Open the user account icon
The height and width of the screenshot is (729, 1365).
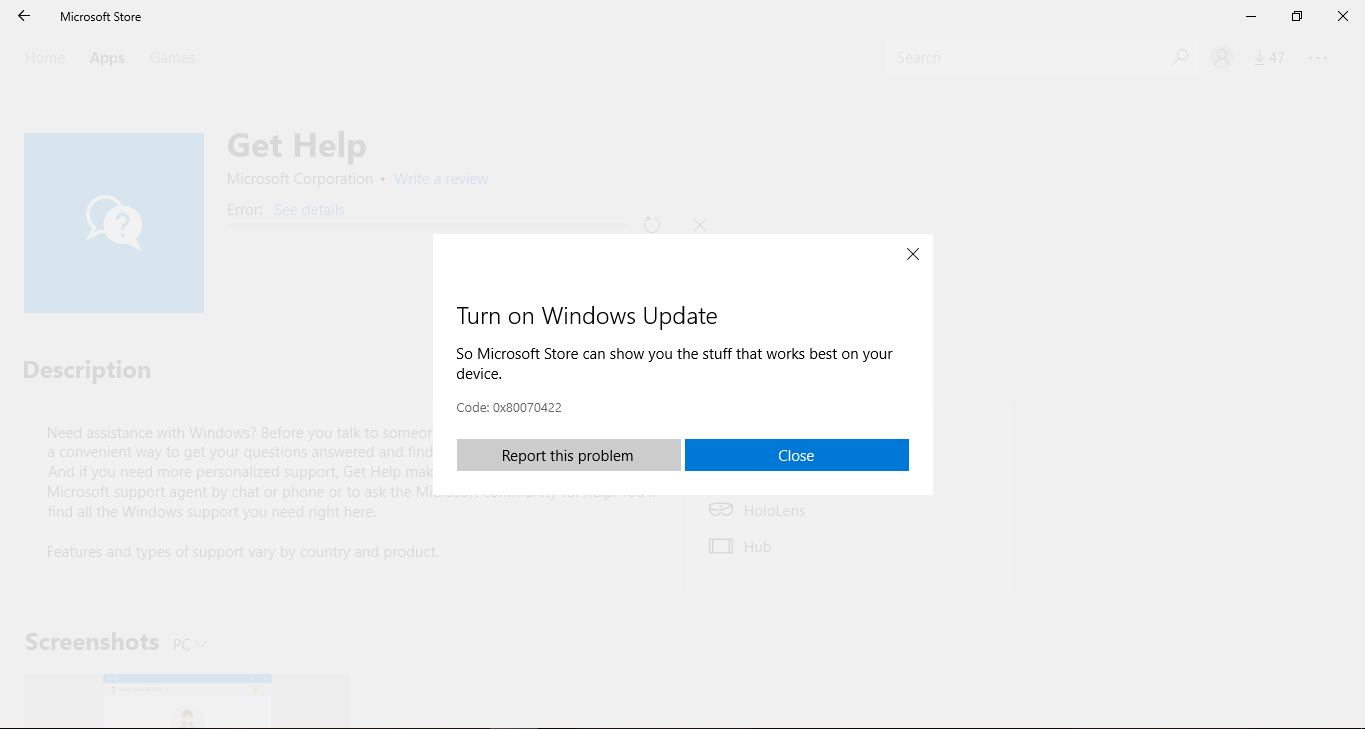(1221, 58)
